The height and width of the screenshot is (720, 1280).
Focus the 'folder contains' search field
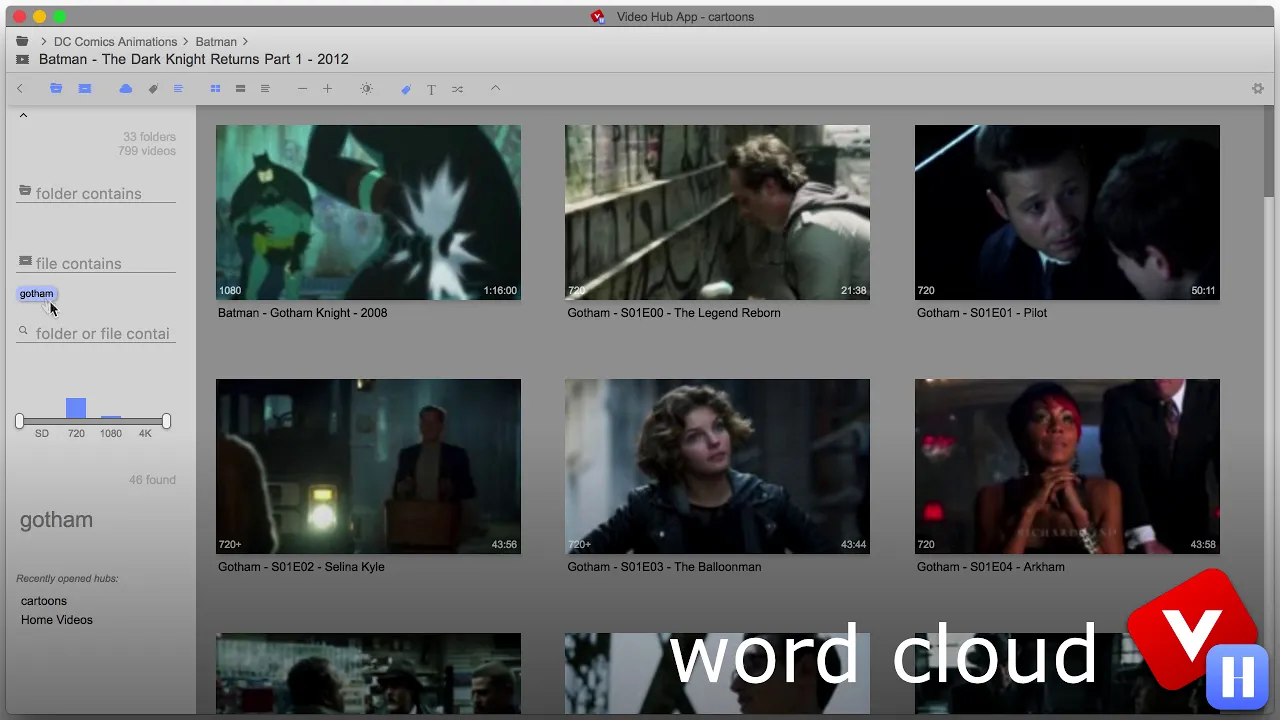click(96, 193)
